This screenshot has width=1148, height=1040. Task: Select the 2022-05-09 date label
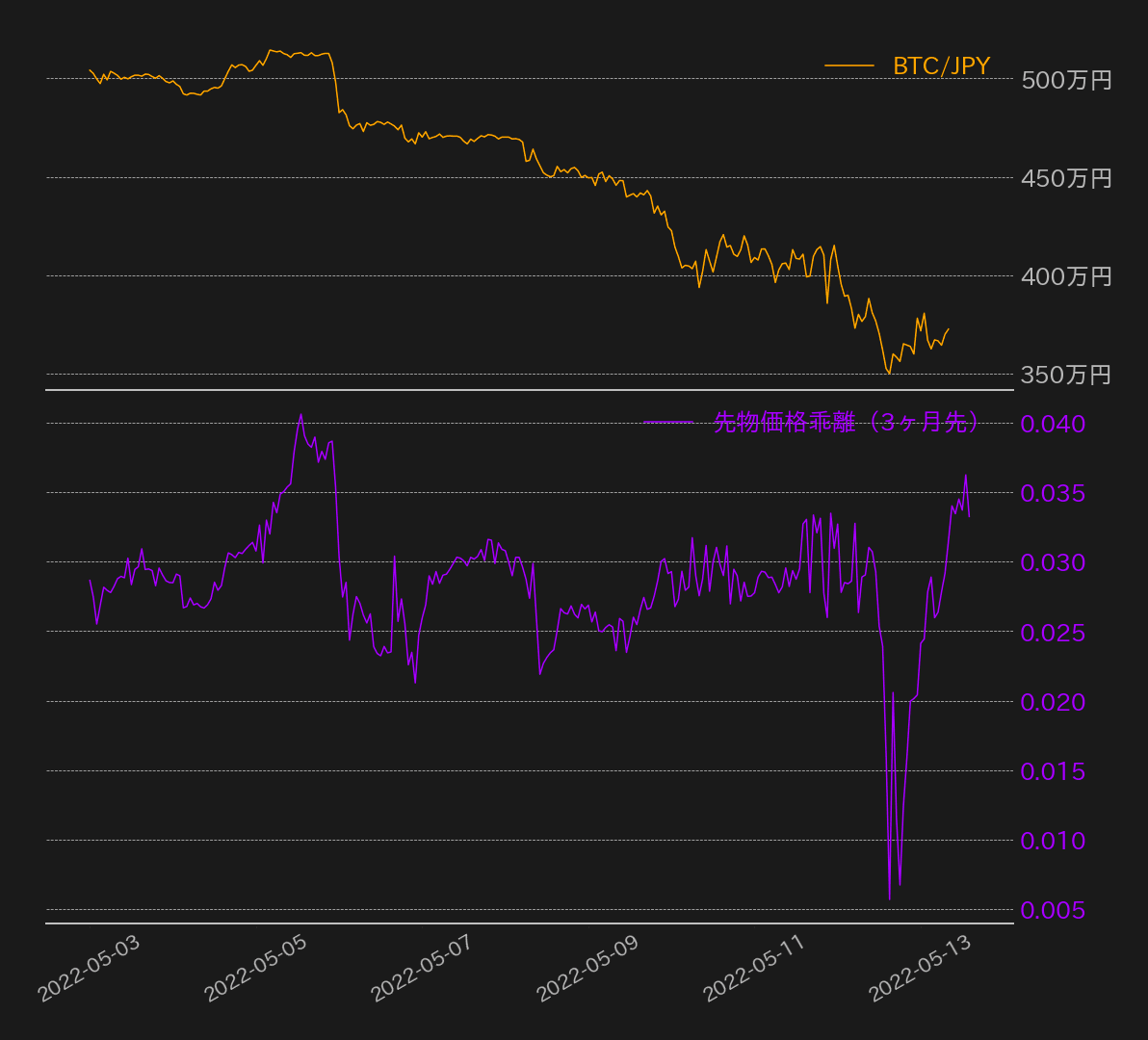(x=588, y=968)
